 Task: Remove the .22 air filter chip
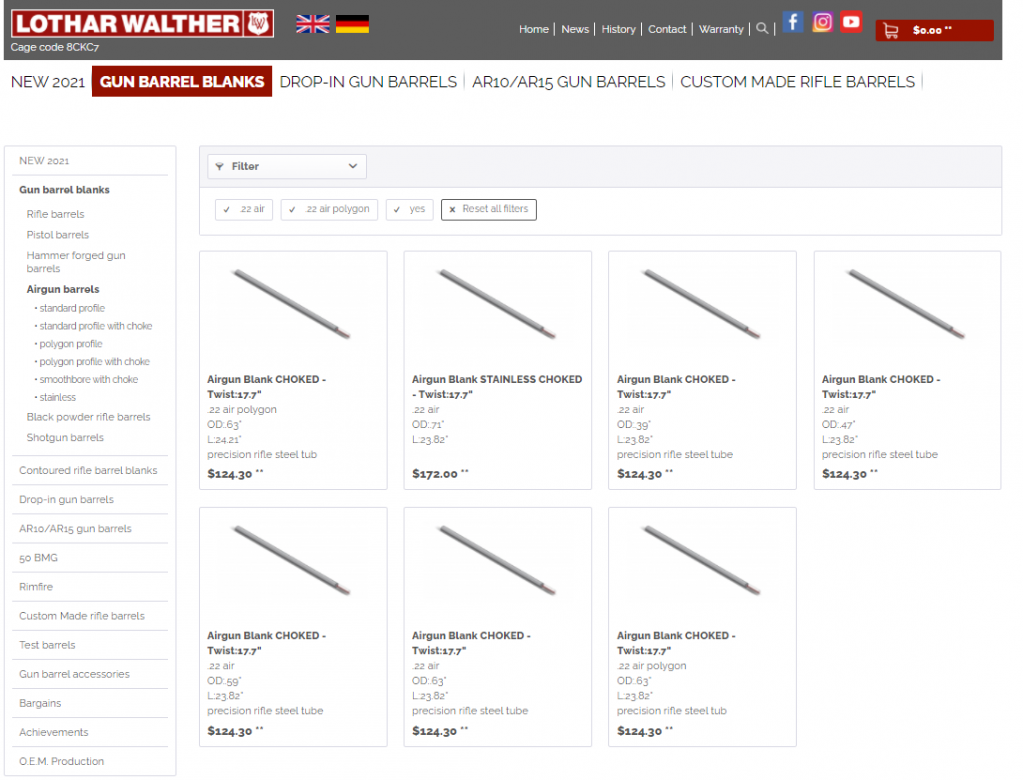click(x=244, y=209)
